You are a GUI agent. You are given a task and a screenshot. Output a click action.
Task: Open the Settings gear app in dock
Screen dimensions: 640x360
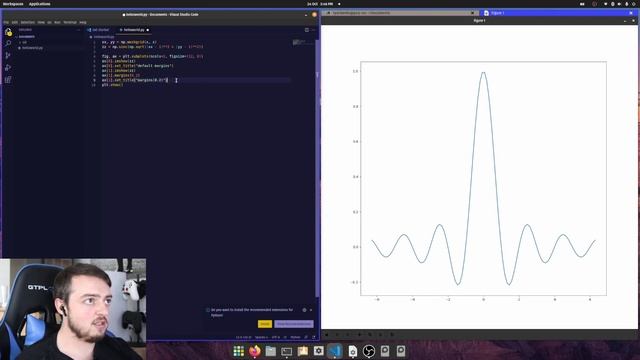tap(319, 351)
